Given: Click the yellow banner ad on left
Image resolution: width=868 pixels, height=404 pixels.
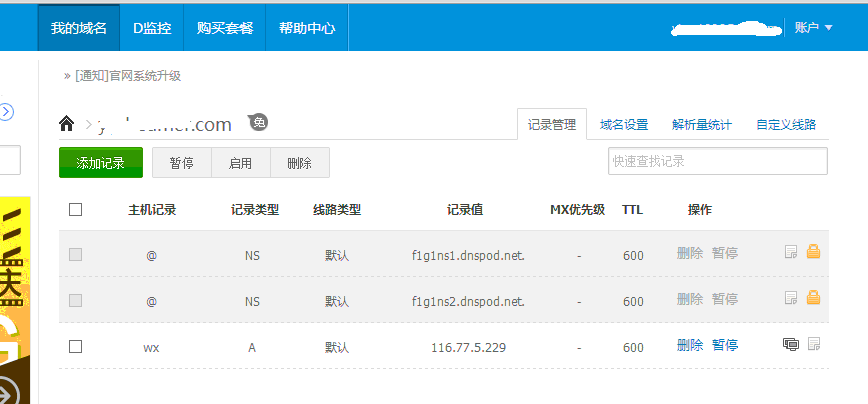Looking at the screenshot, I should (15, 300).
